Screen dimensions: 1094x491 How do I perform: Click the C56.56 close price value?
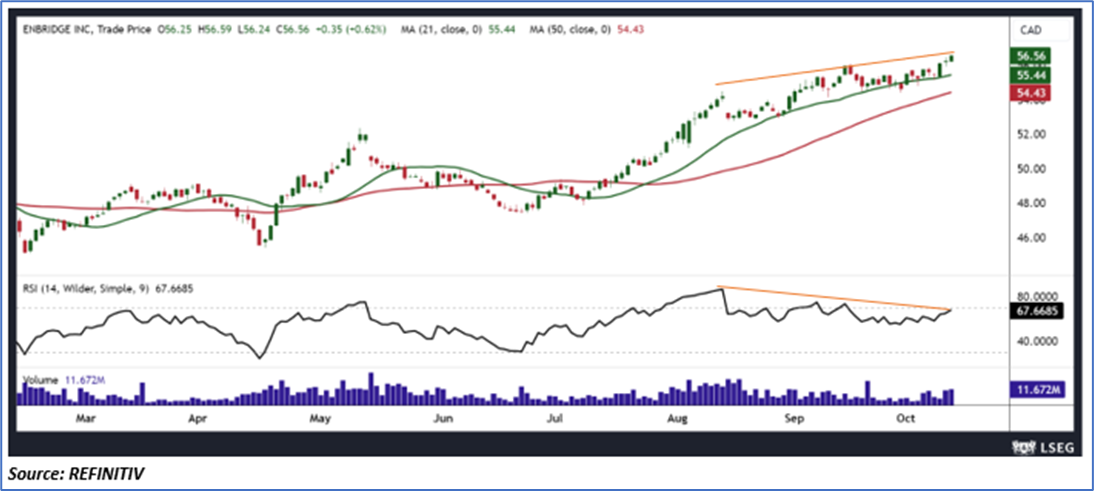pyautogui.click(x=293, y=31)
